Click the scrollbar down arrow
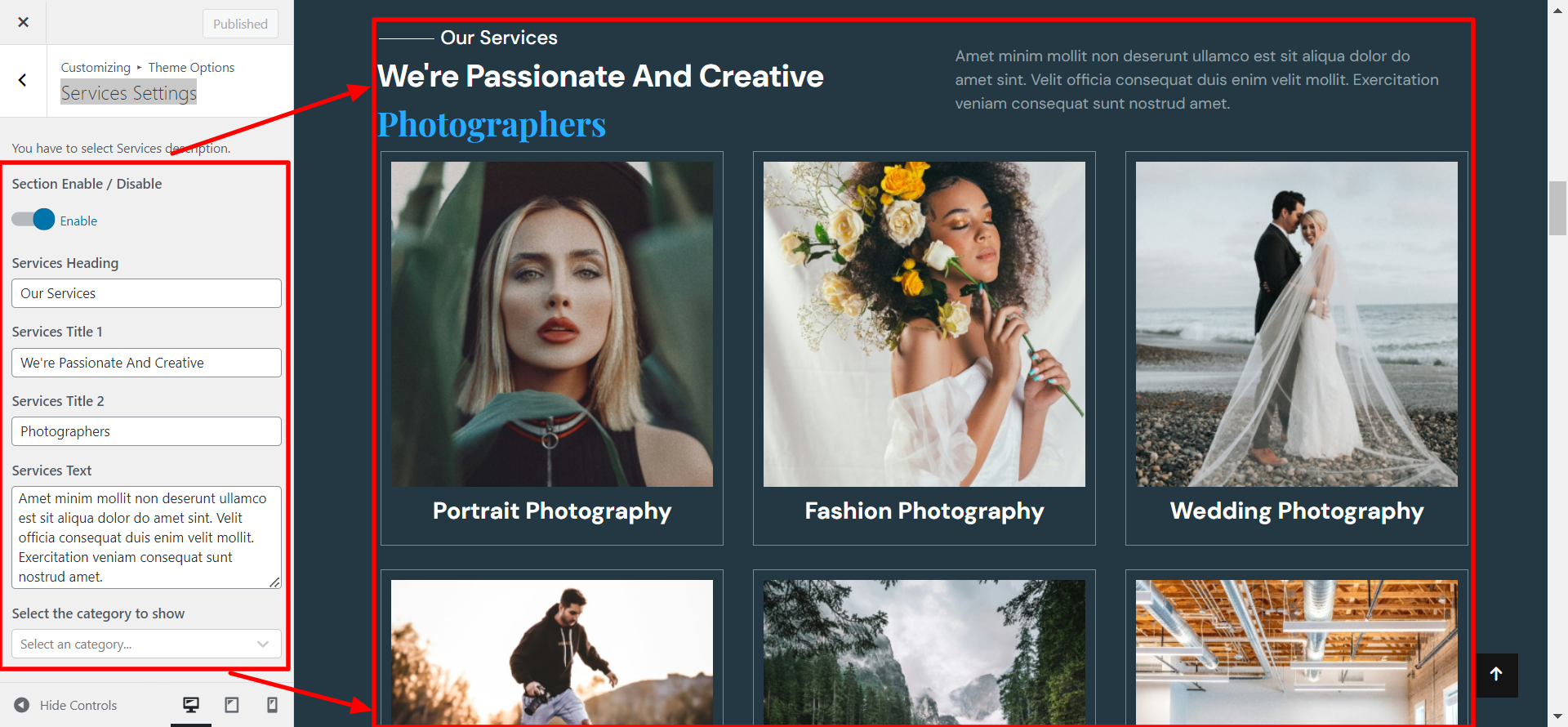This screenshot has width=1568, height=727. 1557,717
